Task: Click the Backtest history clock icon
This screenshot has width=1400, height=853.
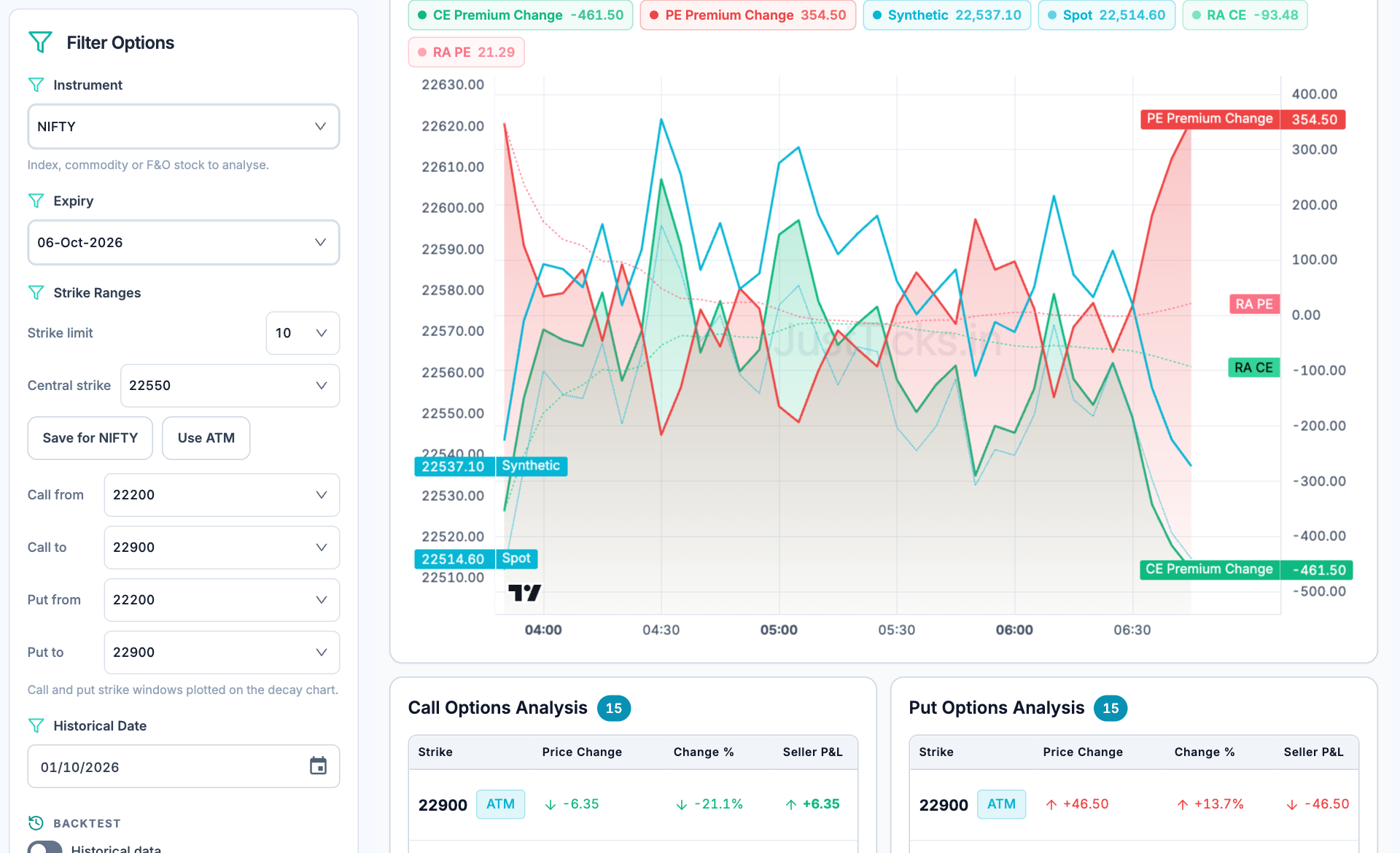Action: (36, 822)
